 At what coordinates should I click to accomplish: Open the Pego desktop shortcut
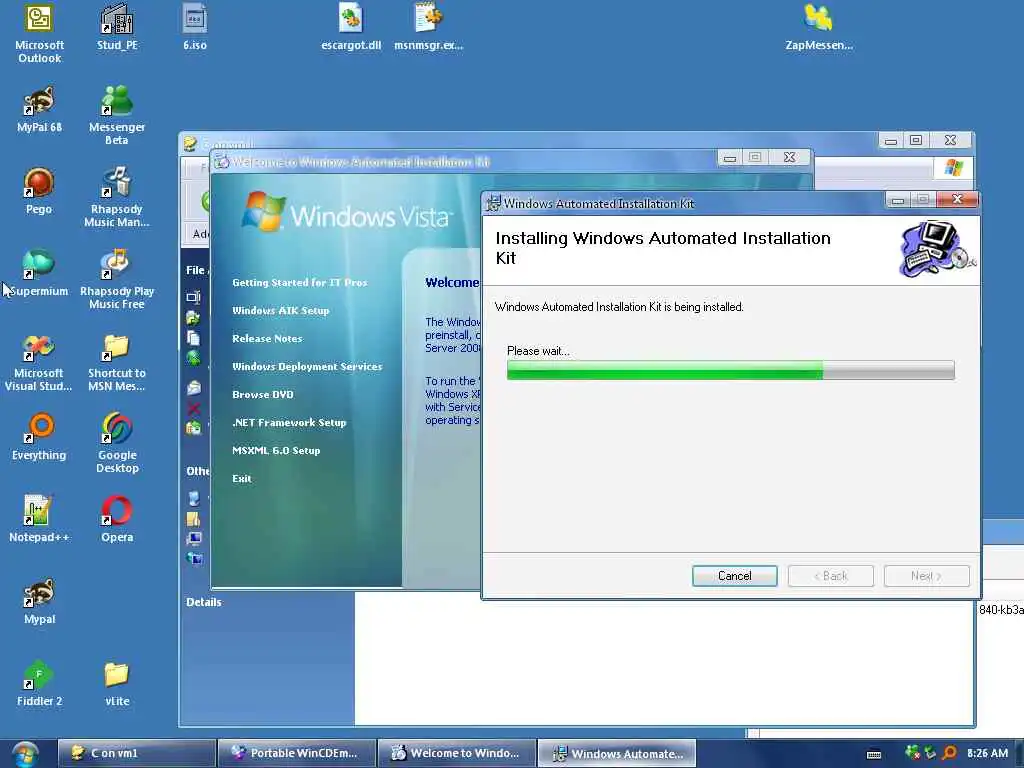[x=39, y=191]
